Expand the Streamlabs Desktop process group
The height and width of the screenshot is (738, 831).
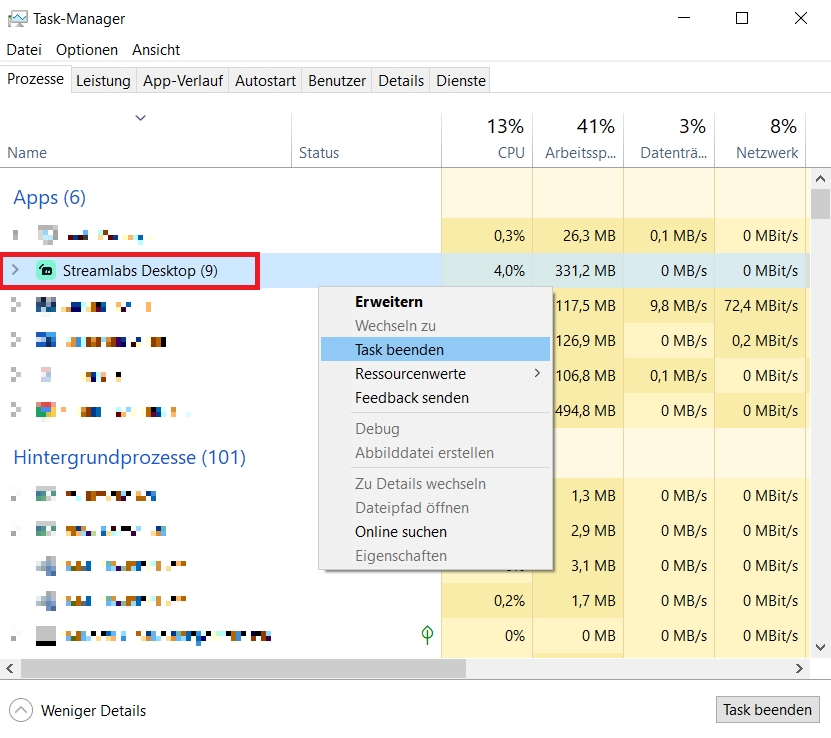(x=15, y=270)
